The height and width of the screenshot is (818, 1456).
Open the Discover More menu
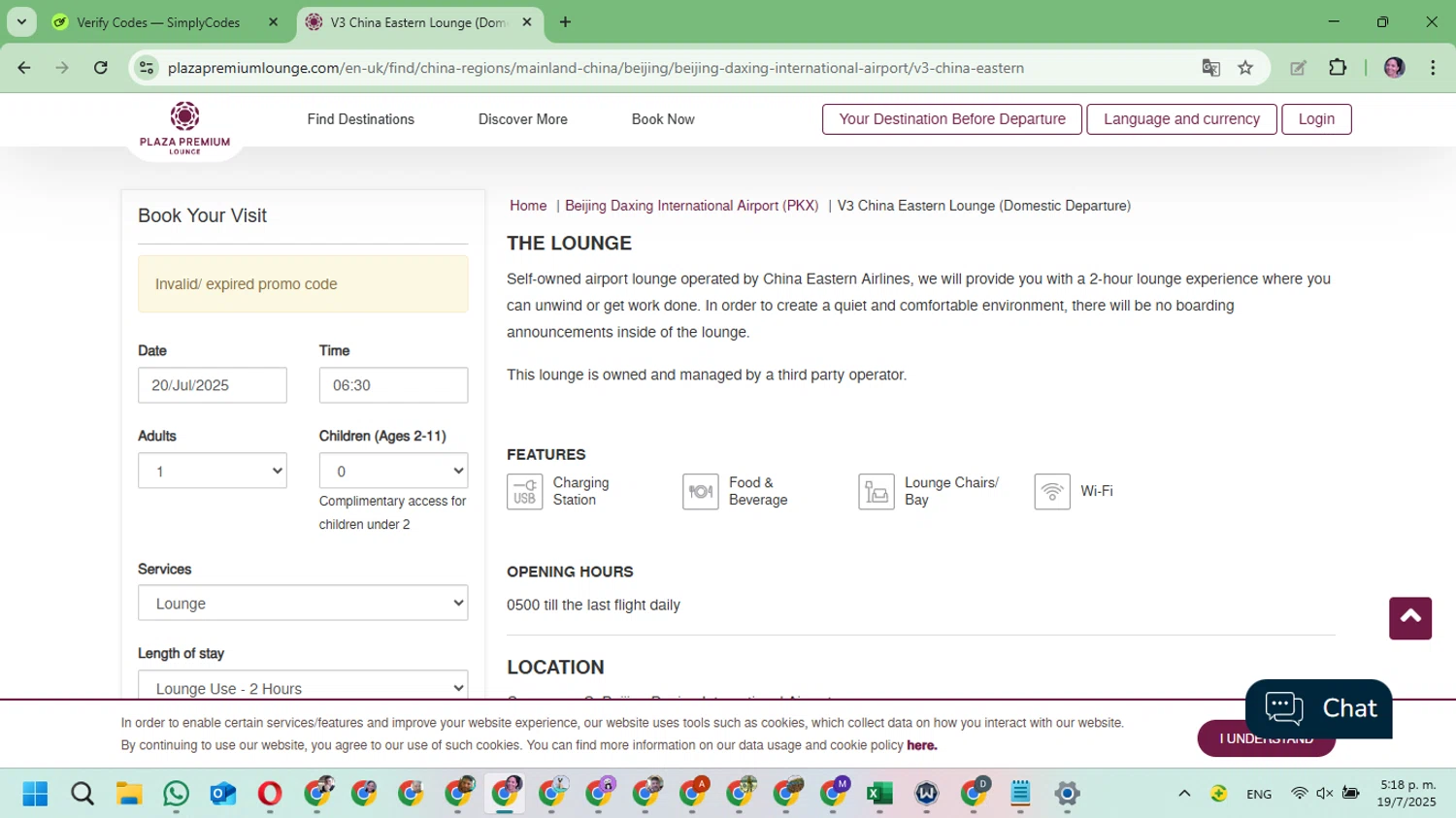(x=522, y=119)
